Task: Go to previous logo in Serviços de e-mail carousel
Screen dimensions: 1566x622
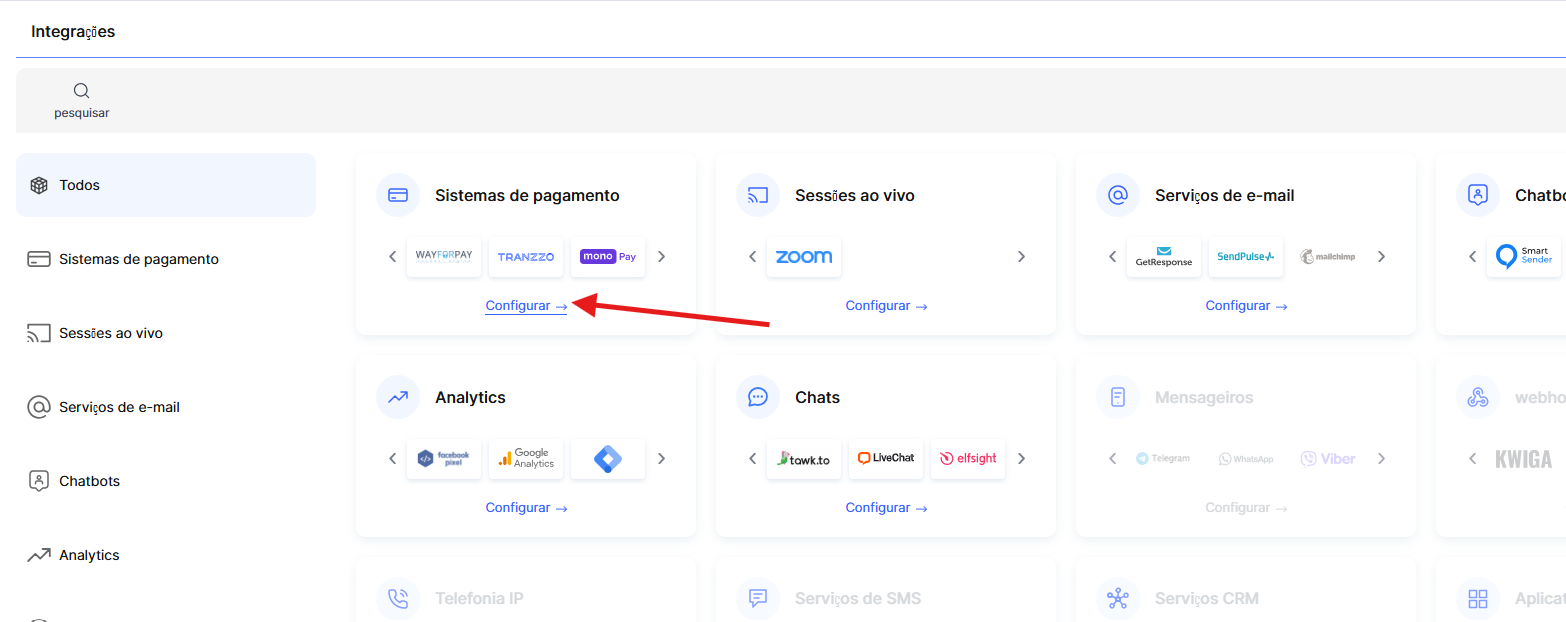Action: pyautogui.click(x=1113, y=257)
